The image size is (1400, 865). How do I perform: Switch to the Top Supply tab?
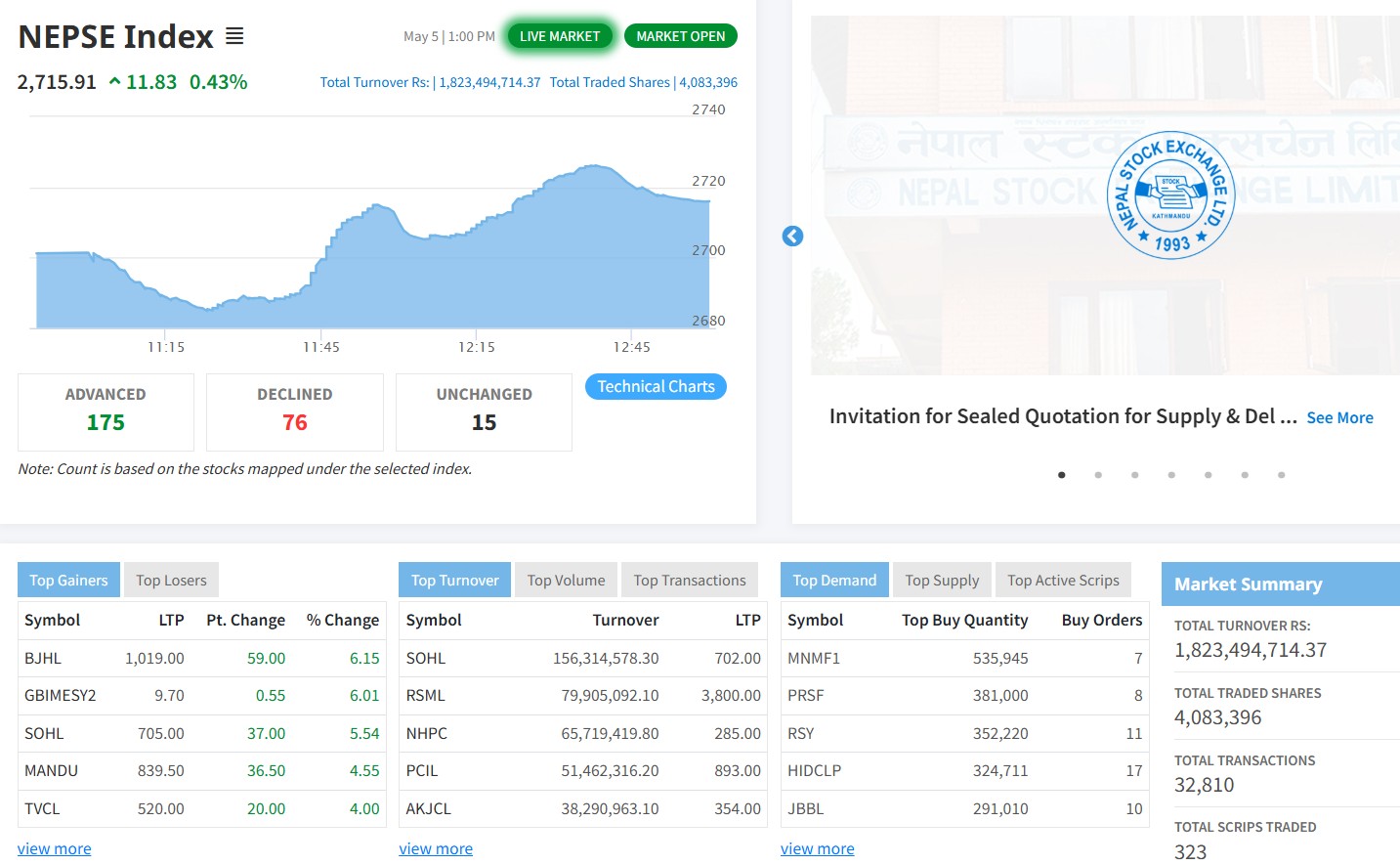point(942,581)
